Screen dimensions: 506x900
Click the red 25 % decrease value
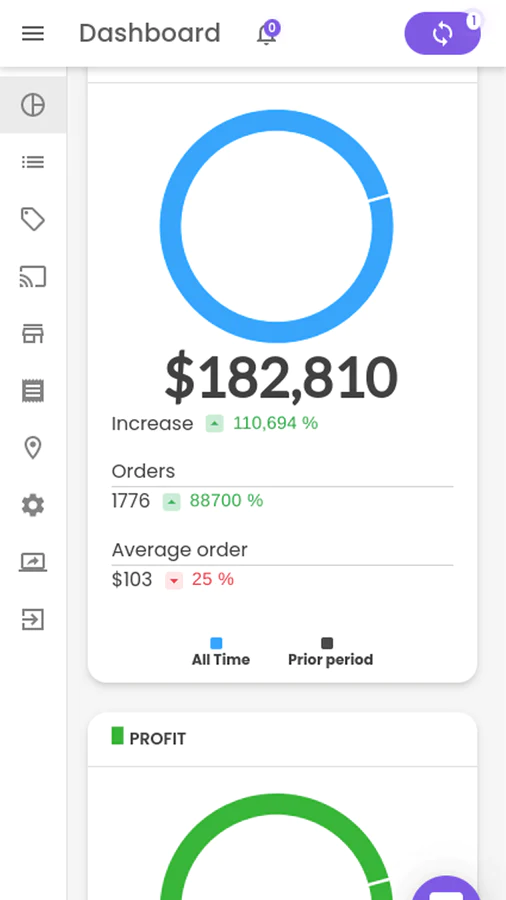tap(213, 579)
